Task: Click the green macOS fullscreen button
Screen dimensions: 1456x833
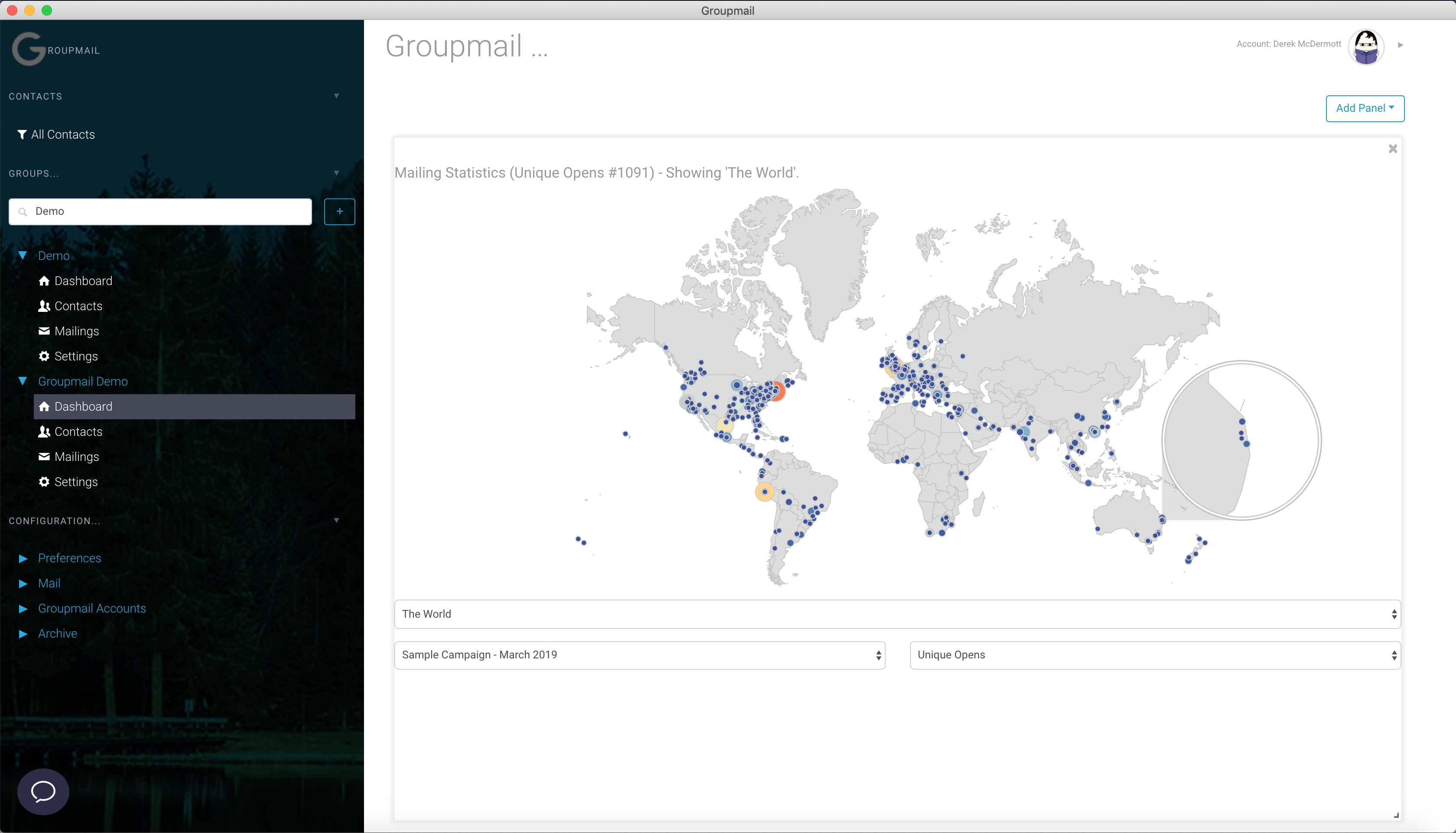Action: (x=47, y=10)
